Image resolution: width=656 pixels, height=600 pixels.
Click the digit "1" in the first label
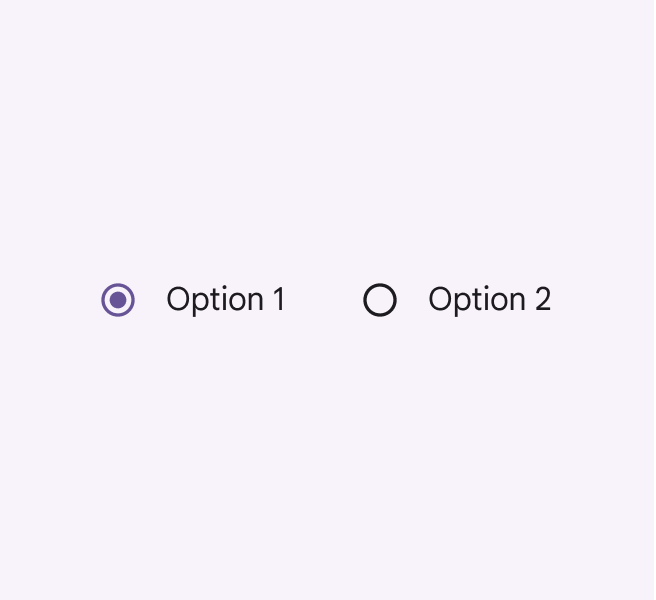pos(278,299)
